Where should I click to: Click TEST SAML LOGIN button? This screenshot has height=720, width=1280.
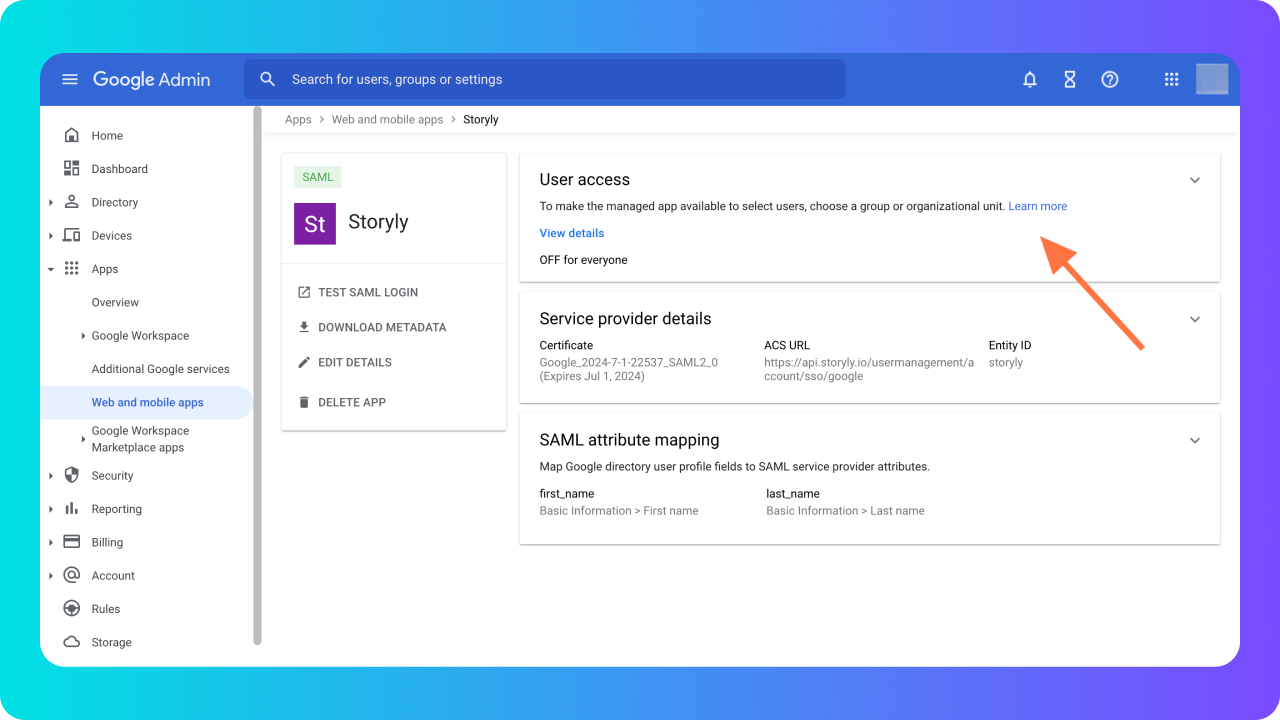[358, 292]
